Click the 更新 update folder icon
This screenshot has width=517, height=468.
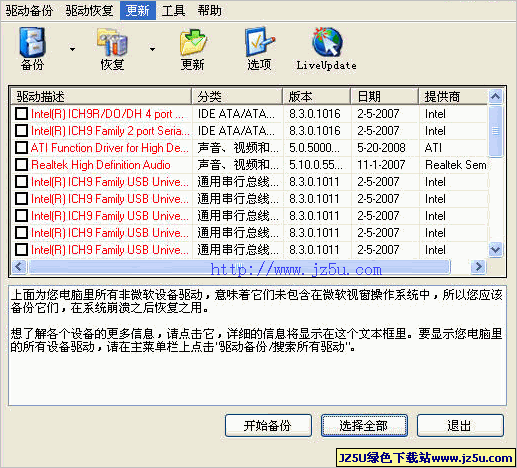point(193,43)
